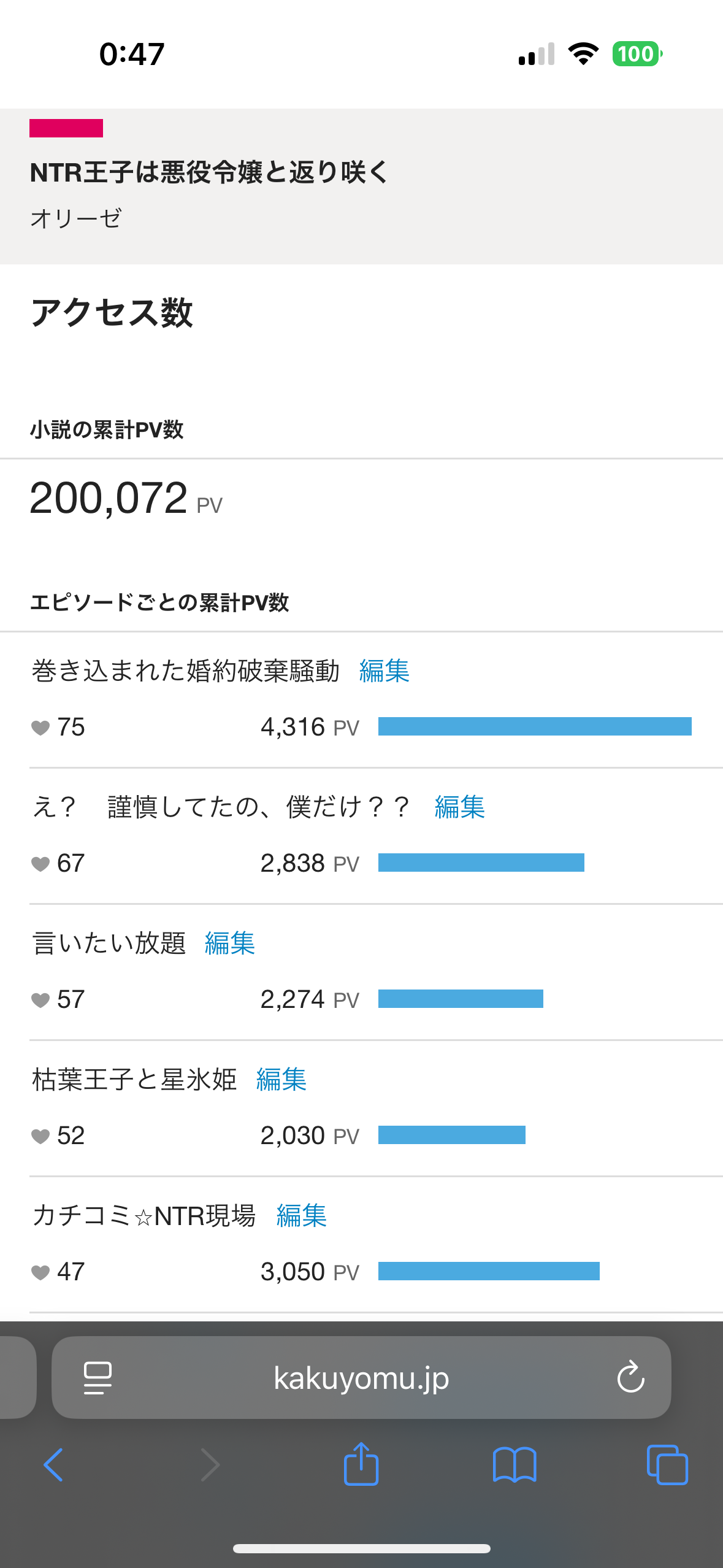
Task: Tap the kakuyomu.jp address field
Action: [x=361, y=1378]
